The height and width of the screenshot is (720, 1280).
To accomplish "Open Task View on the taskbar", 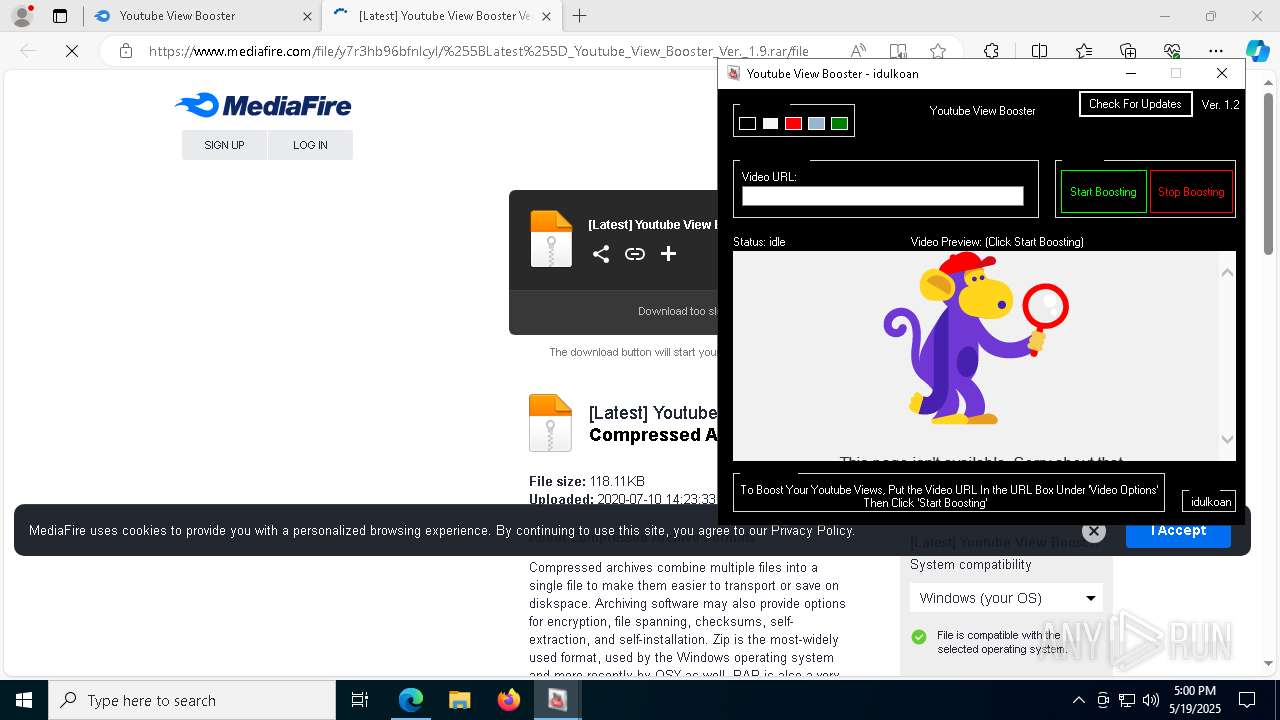I will (361, 700).
